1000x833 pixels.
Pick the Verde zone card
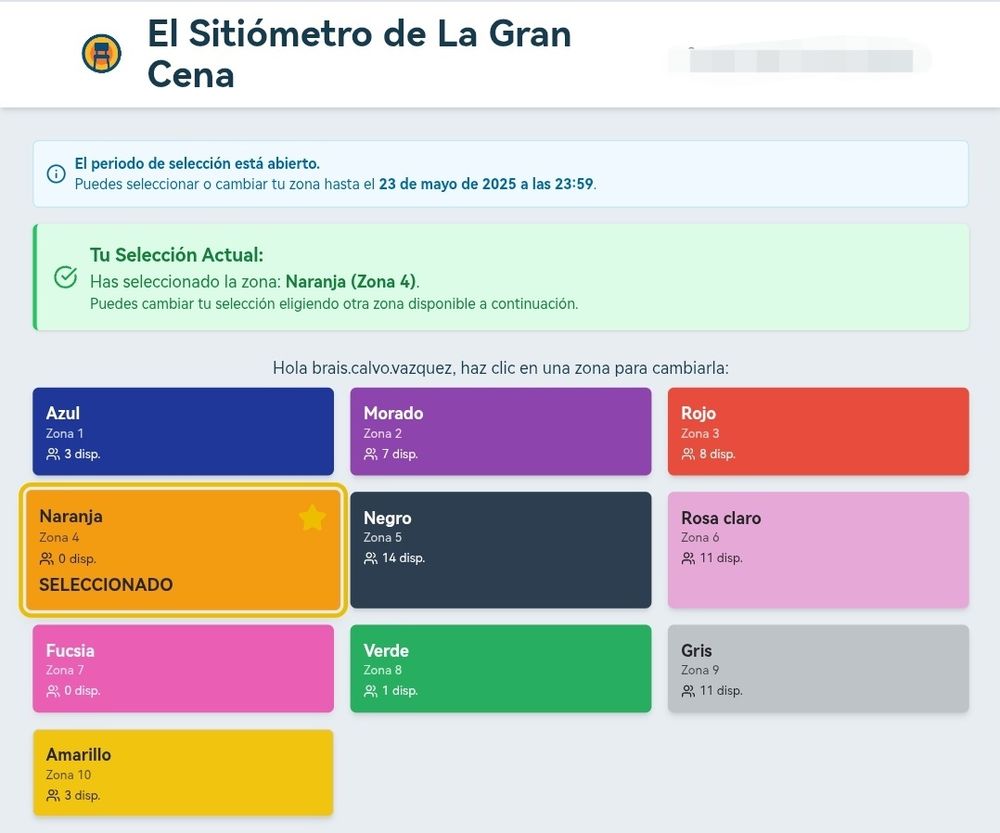point(501,668)
